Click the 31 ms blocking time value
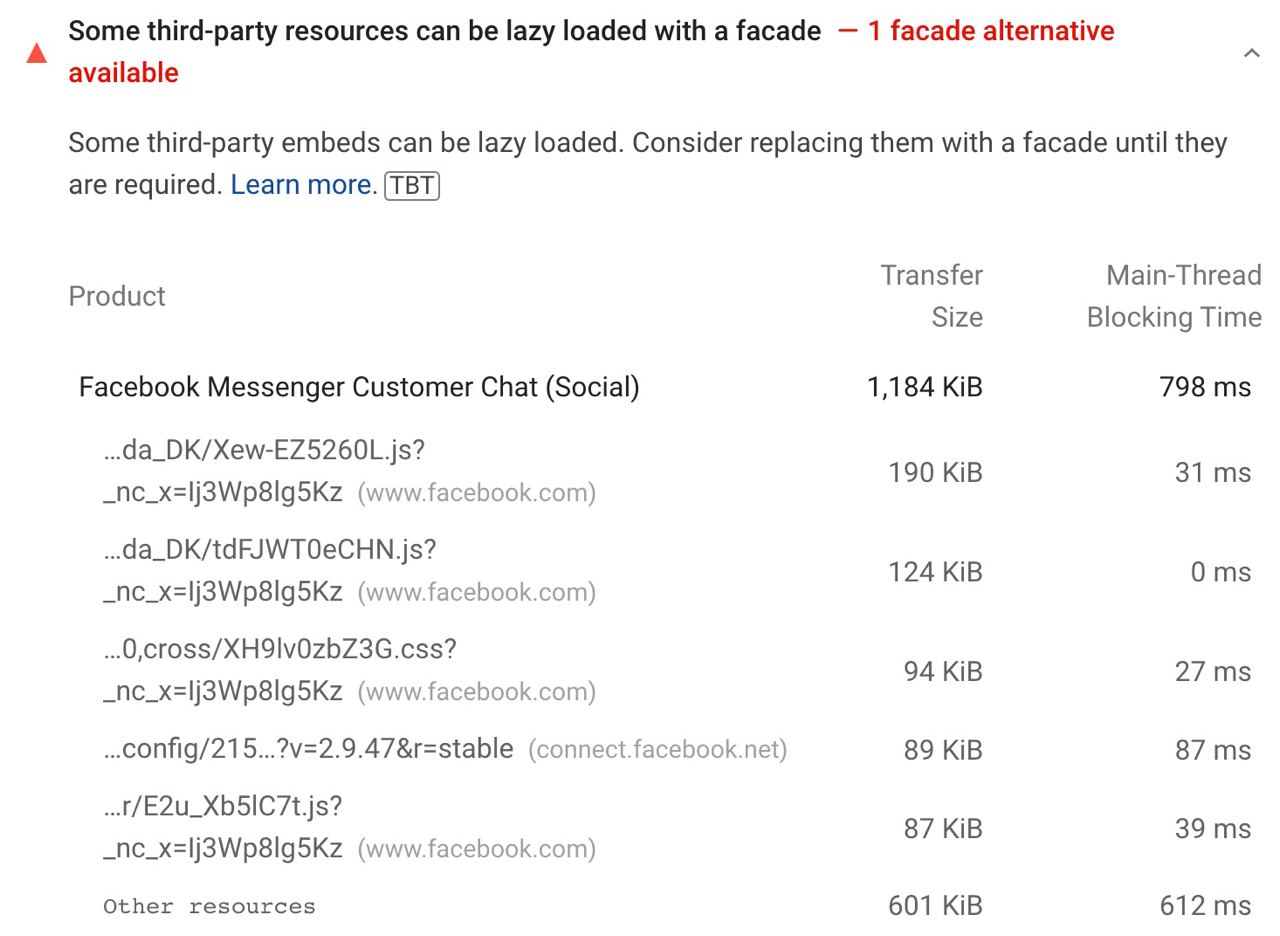Viewport: 1280px width, 936px height. tap(1213, 472)
